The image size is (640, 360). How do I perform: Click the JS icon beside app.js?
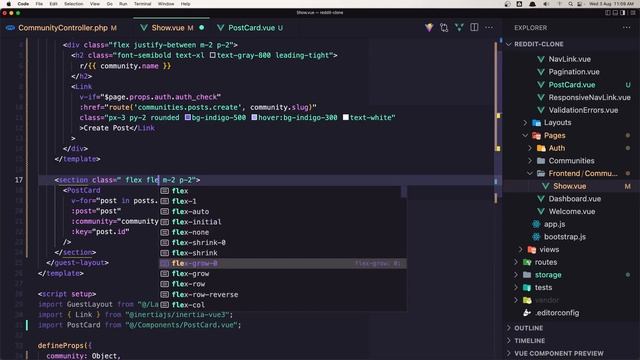(536, 224)
